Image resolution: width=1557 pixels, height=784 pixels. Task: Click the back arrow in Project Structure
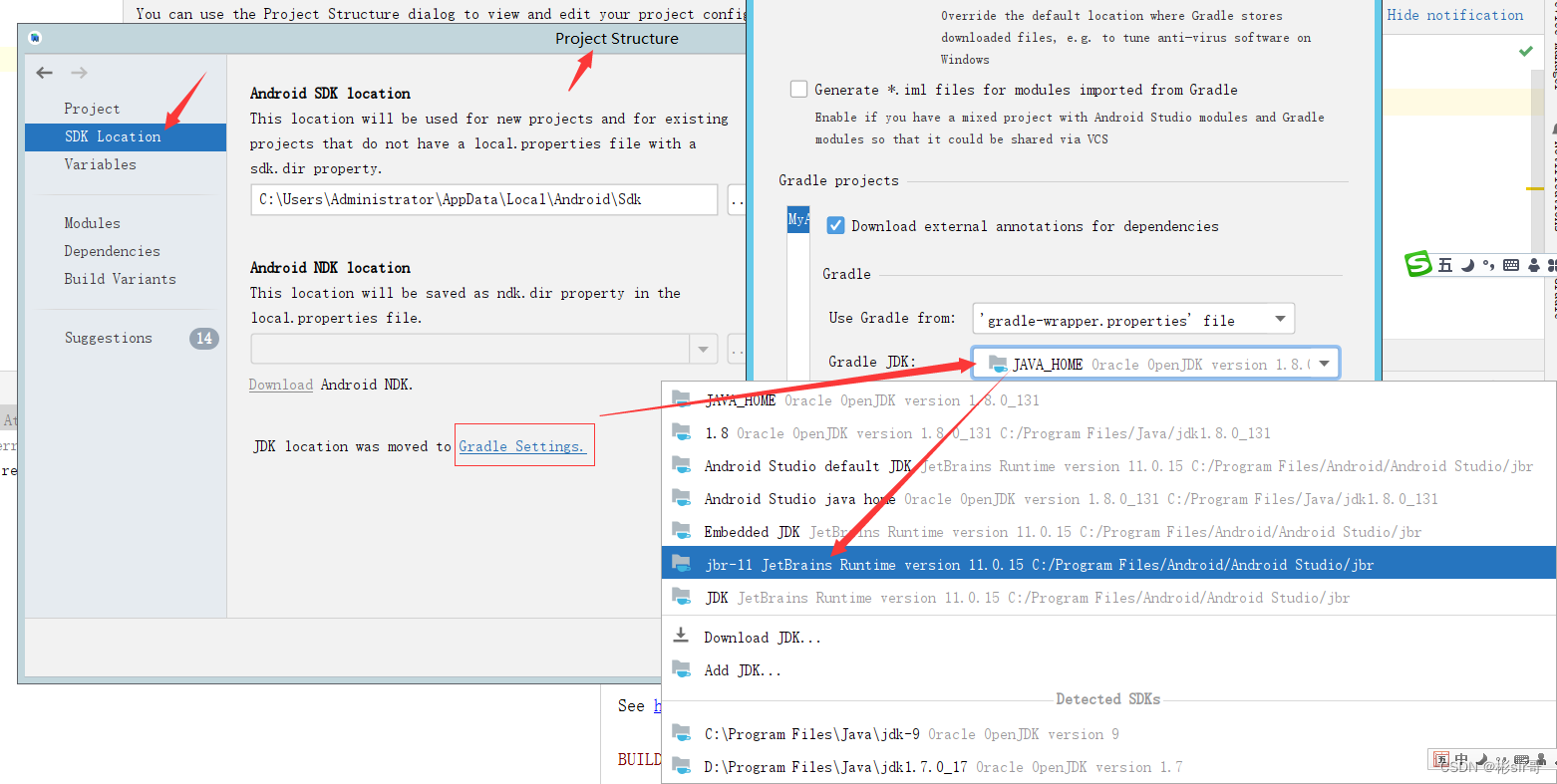pos(44,73)
